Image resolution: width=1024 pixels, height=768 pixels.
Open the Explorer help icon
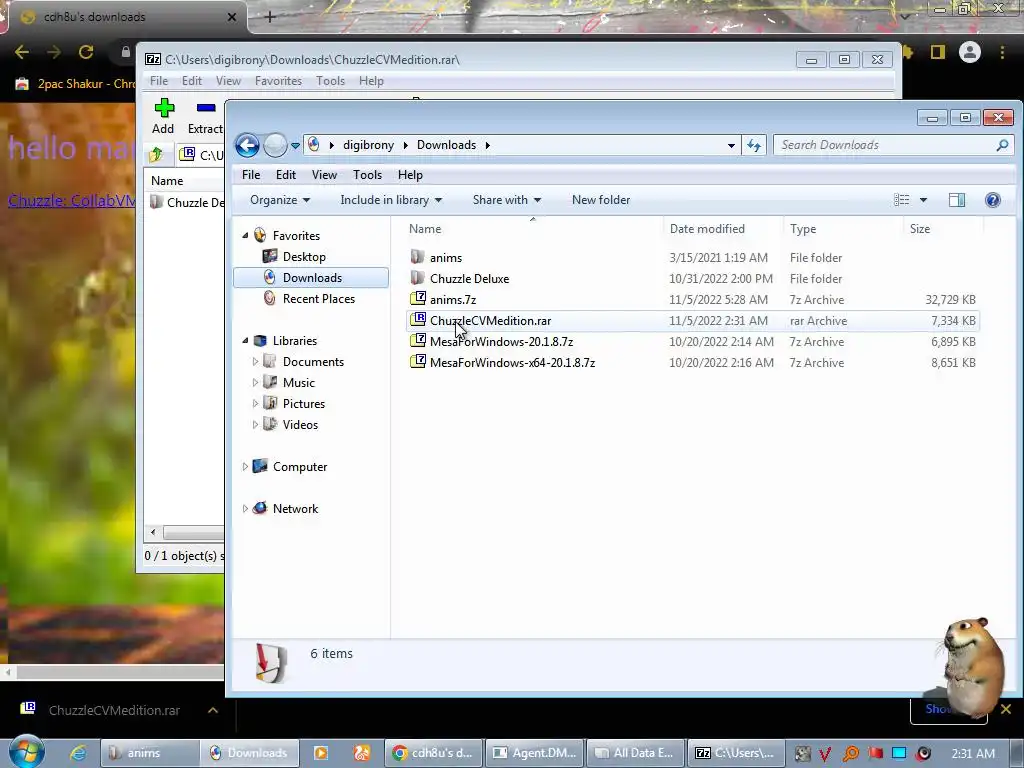point(993,200)
